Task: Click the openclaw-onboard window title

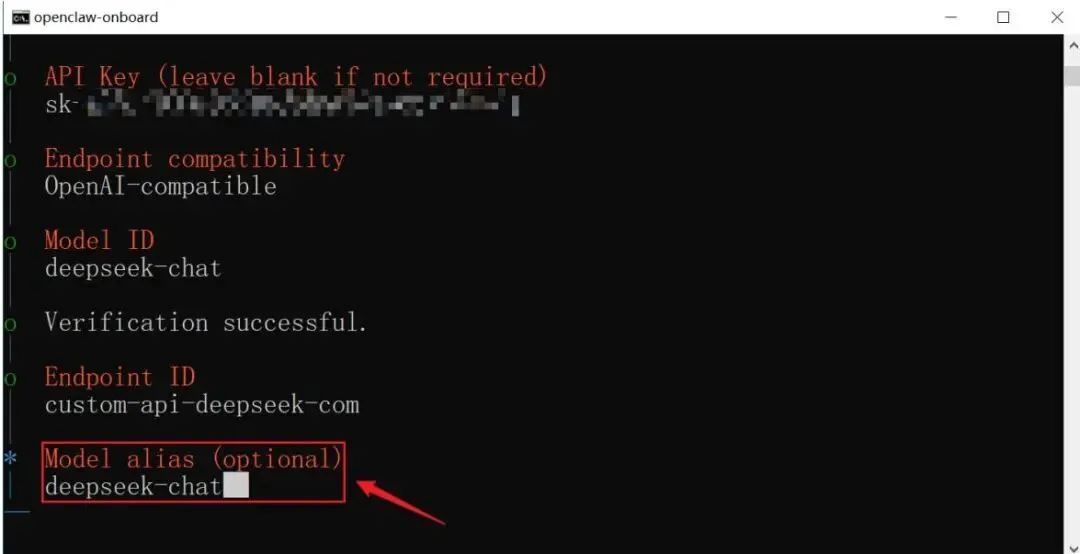Action: click(96, 17)
